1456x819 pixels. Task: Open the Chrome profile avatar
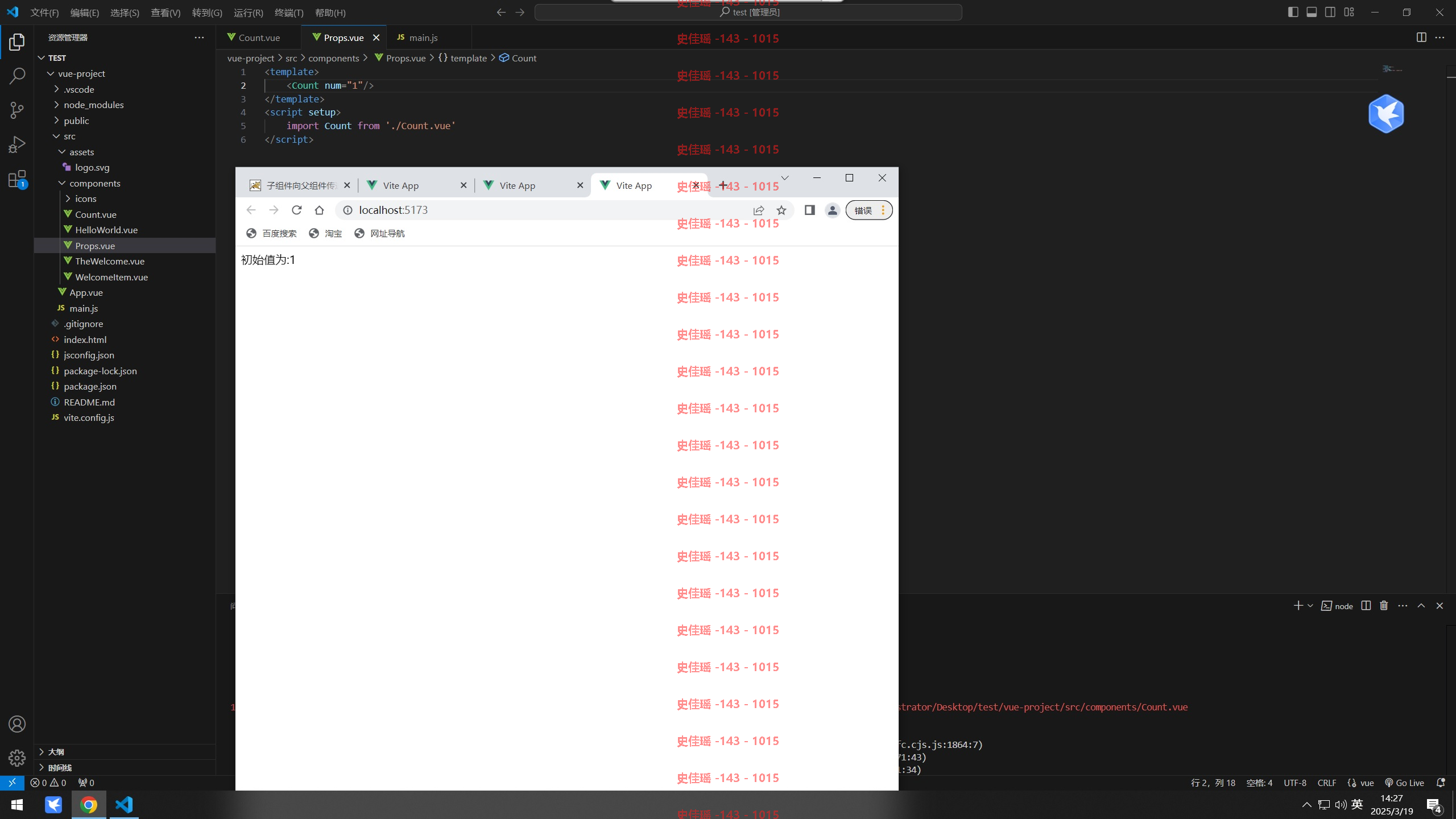[x=833, y=210]
